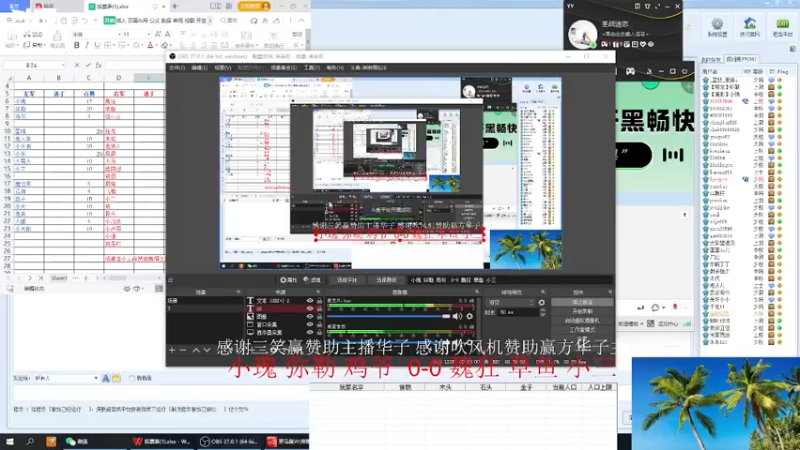Click the studio mode button in OBS

pos(582,330)
